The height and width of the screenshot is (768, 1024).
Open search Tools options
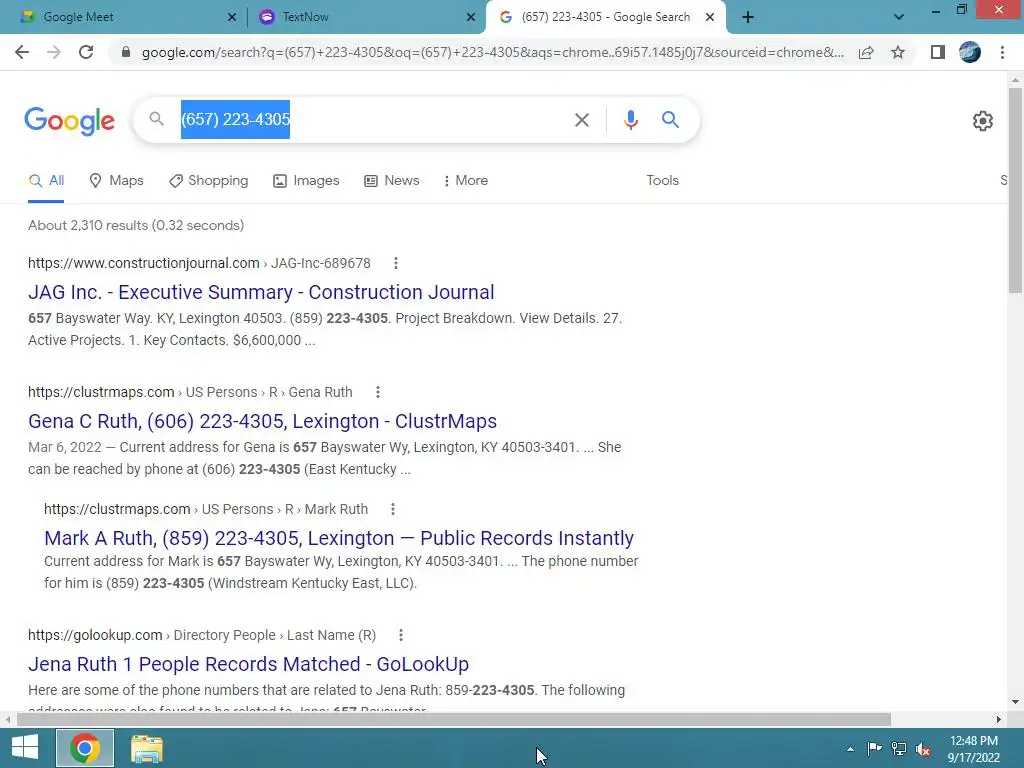tap(662, 180)
